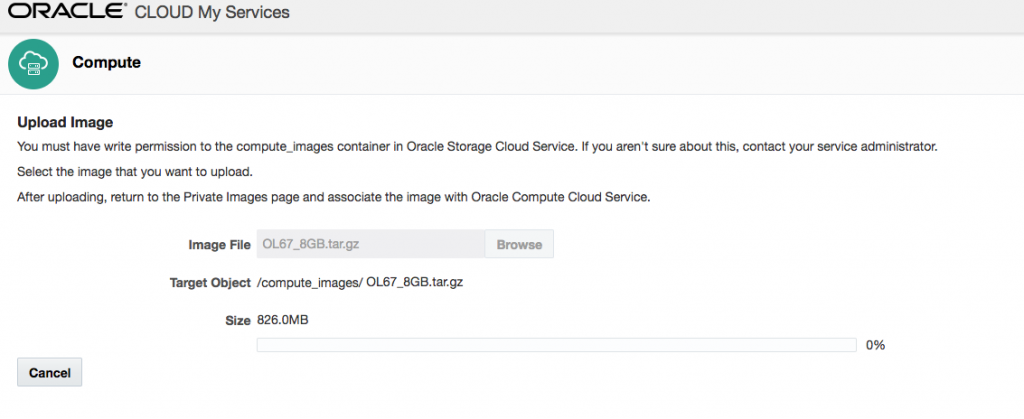This screenshot has width=1024, height=419.
Task: Click the Size label
Action: [237, 321]
